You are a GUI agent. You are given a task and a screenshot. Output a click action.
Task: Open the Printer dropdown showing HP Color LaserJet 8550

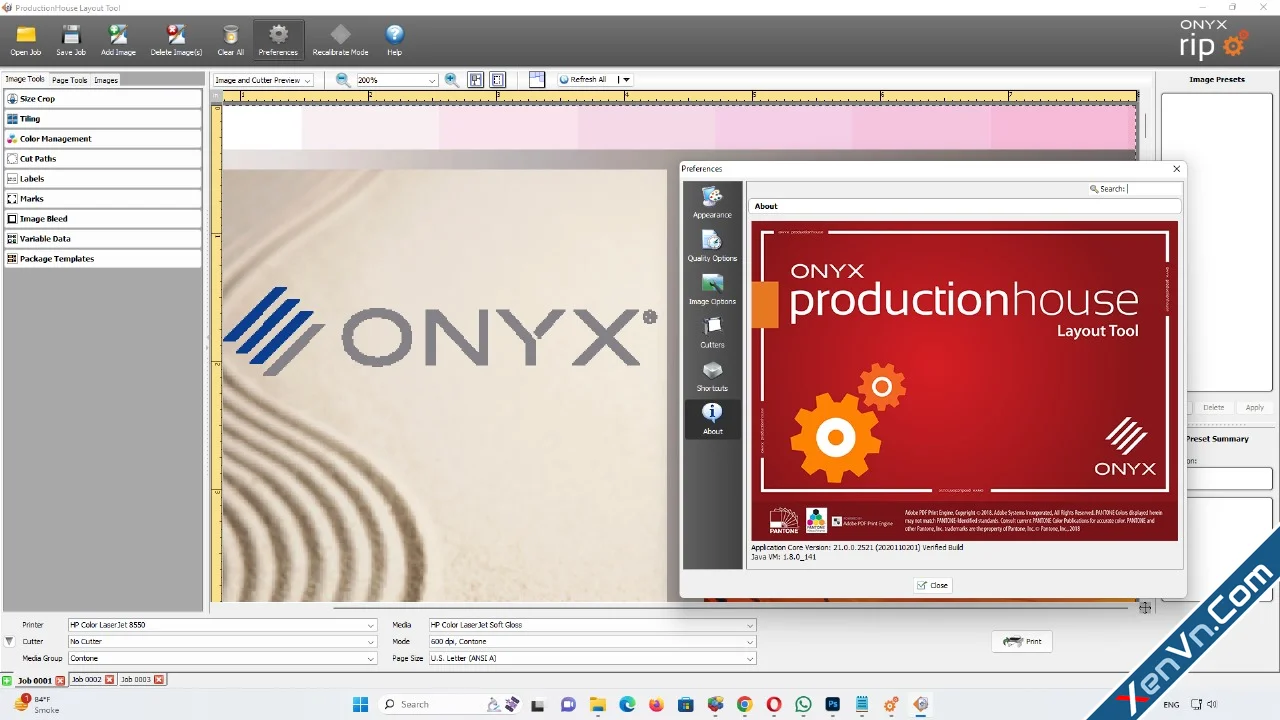click(x=222, y=625)
